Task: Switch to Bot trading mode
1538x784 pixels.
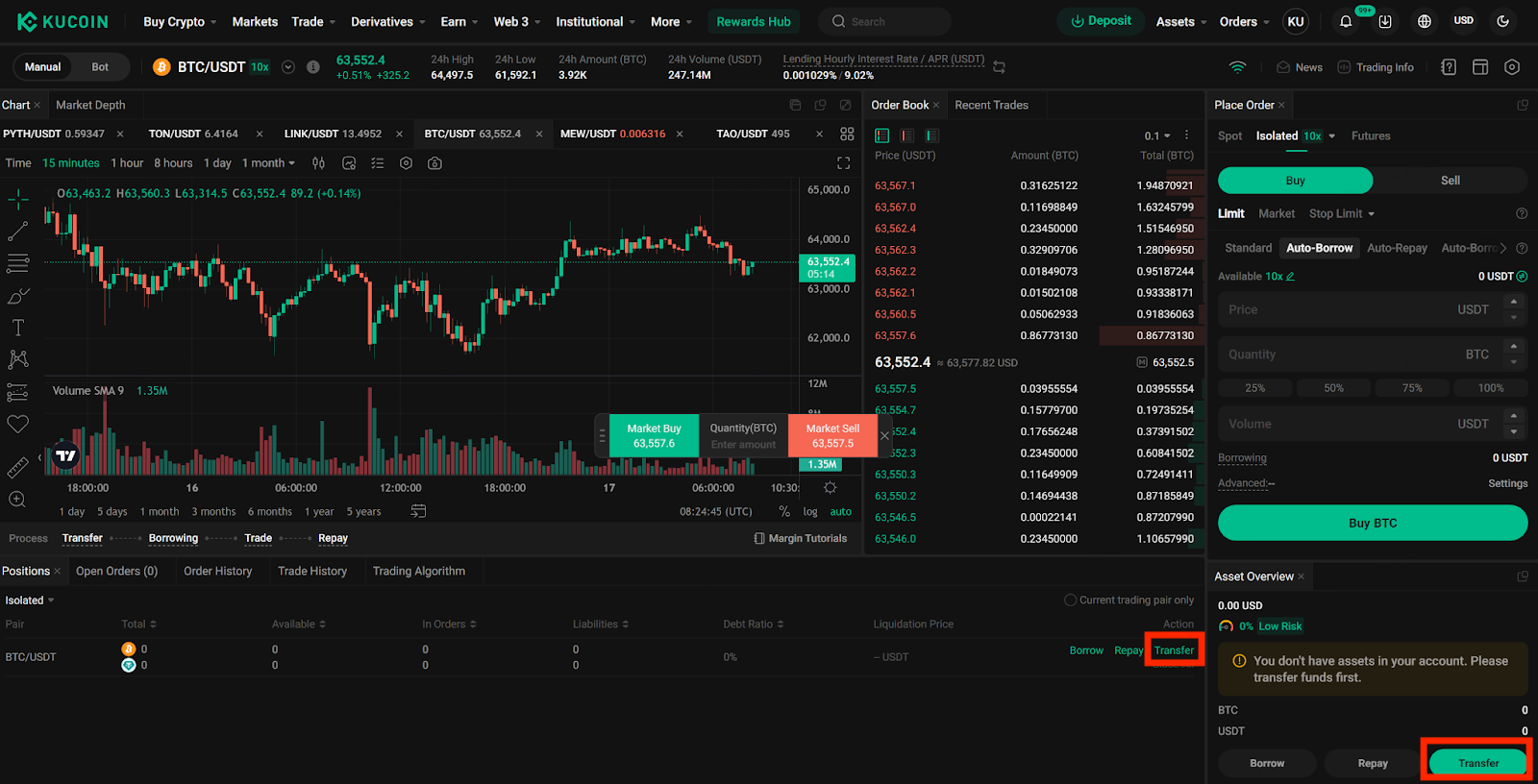Action: click(x=100, y=67)
